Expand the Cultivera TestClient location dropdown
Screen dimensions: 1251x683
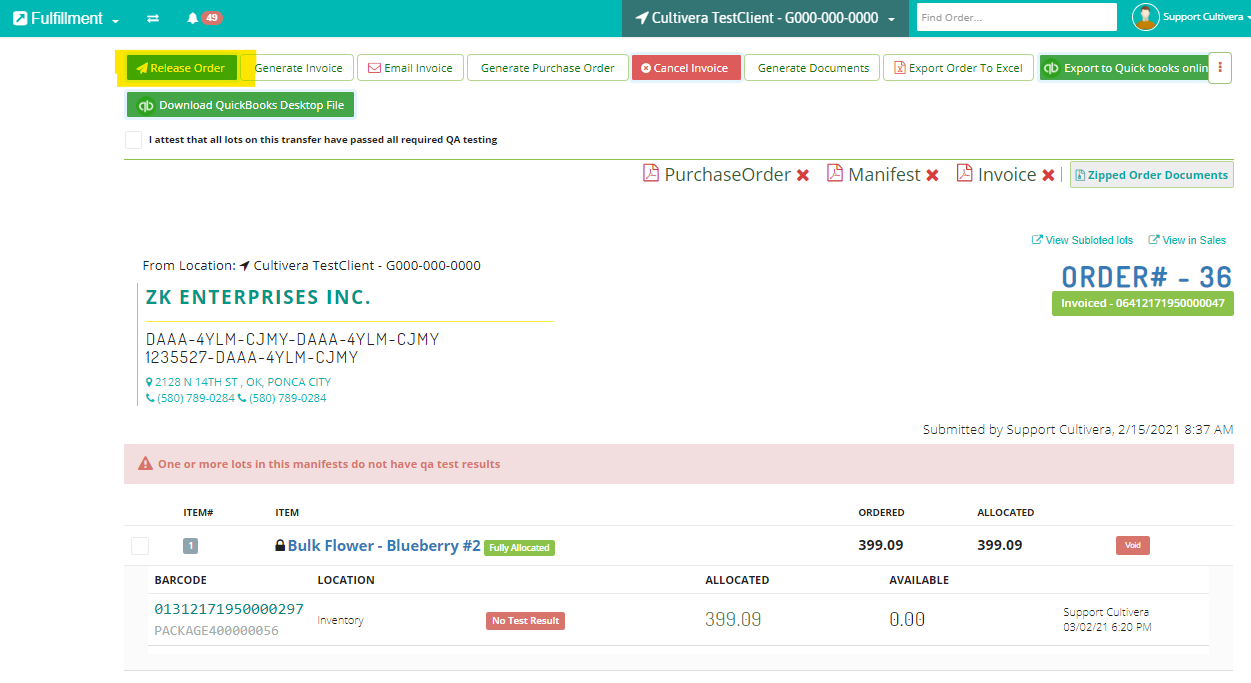765,18
